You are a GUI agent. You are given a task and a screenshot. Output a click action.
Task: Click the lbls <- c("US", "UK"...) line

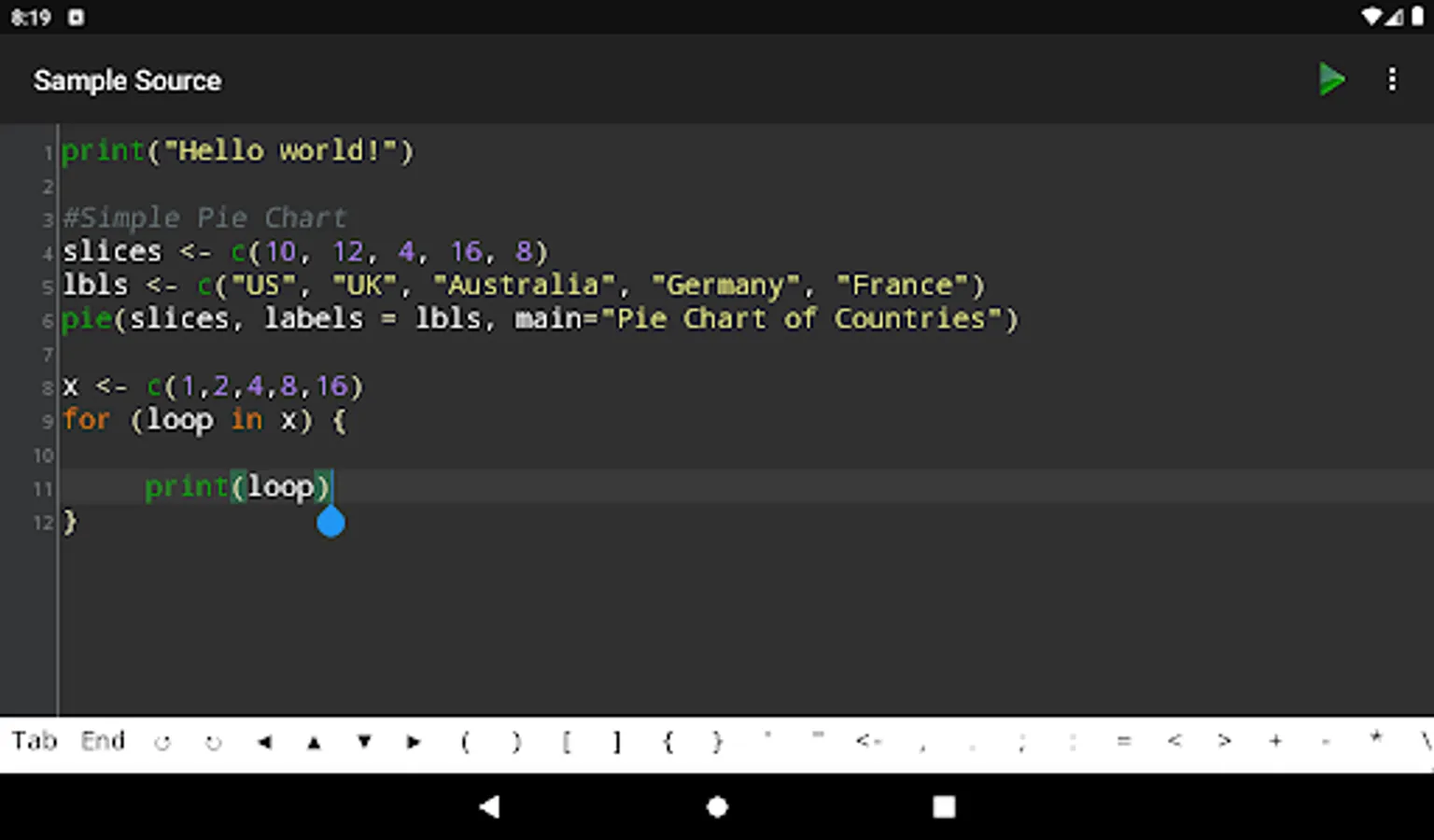pos(524,285)
